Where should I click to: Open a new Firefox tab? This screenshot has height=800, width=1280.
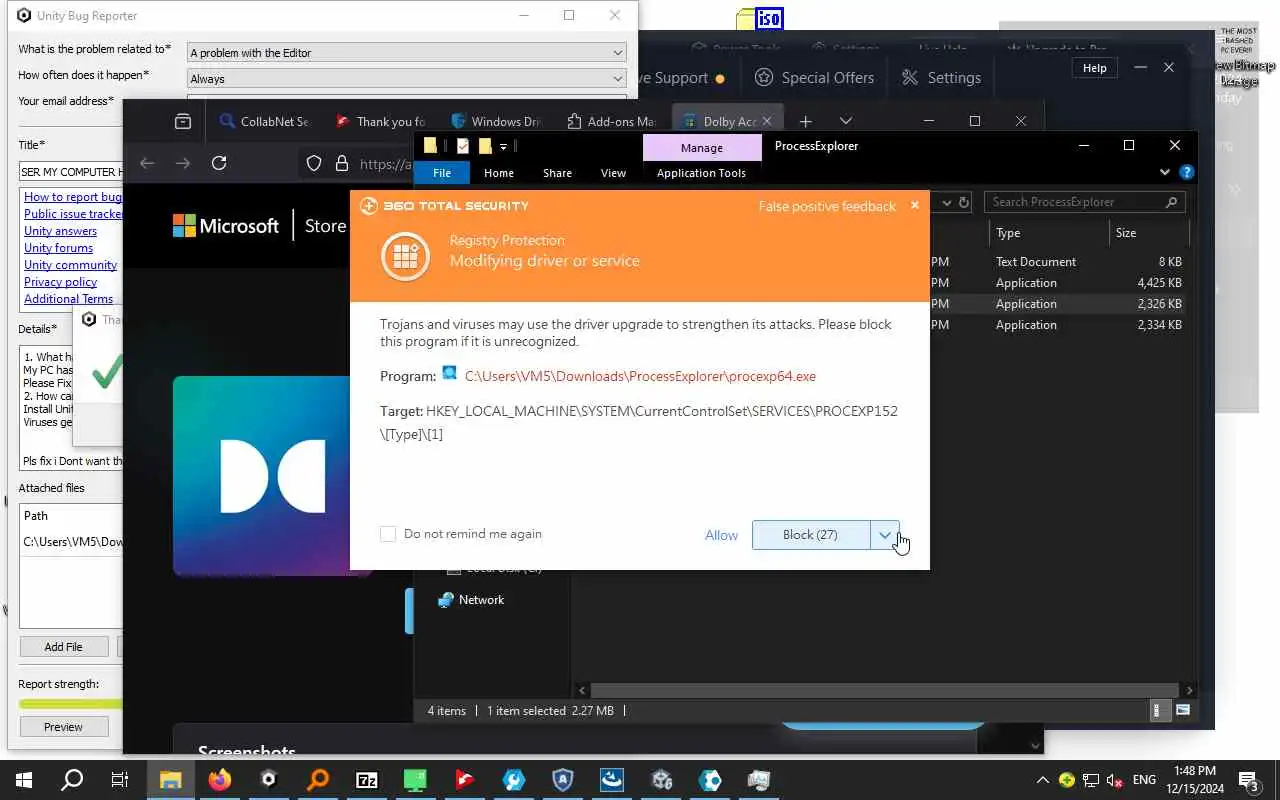tap(806, 121)
